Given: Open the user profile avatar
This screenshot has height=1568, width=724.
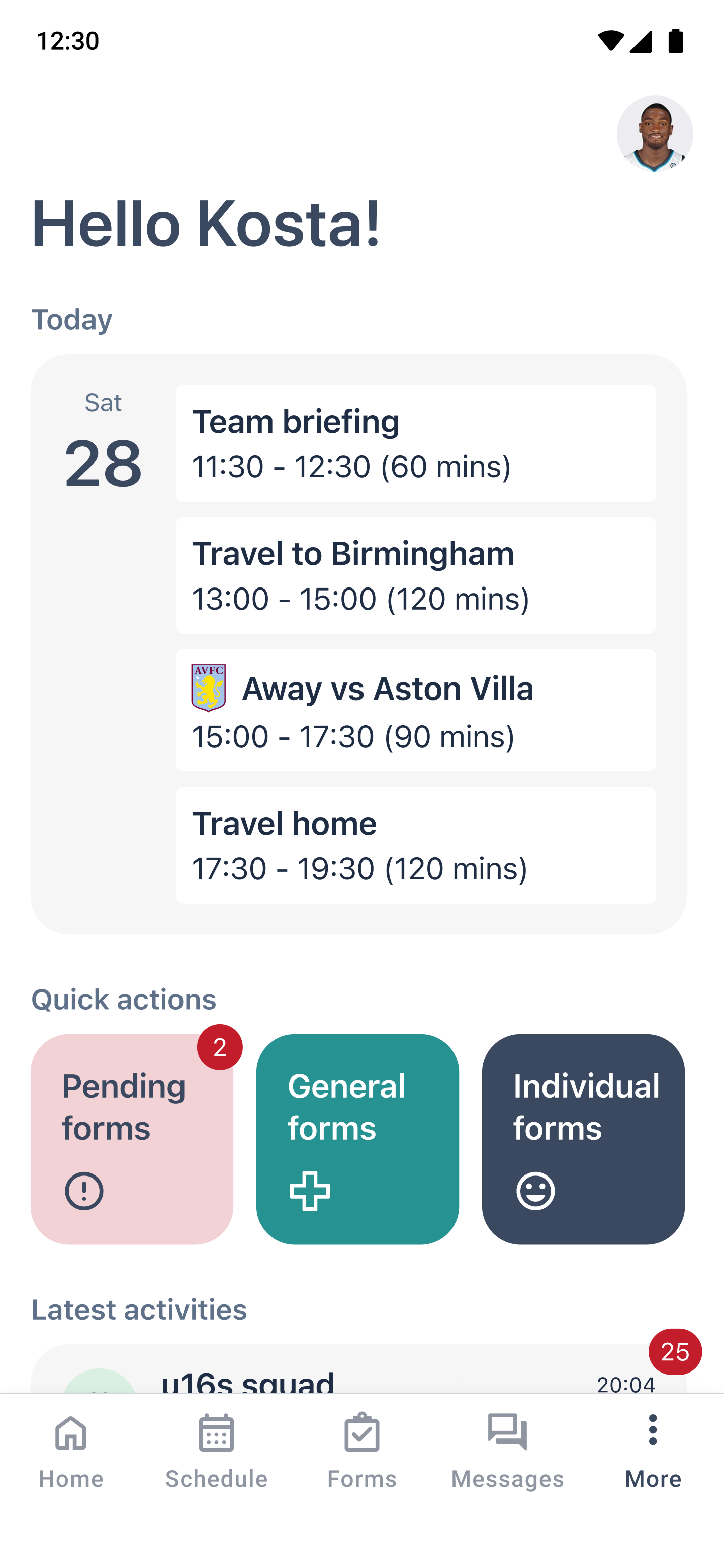Looking at the screenshot, I should pos(655,134).
